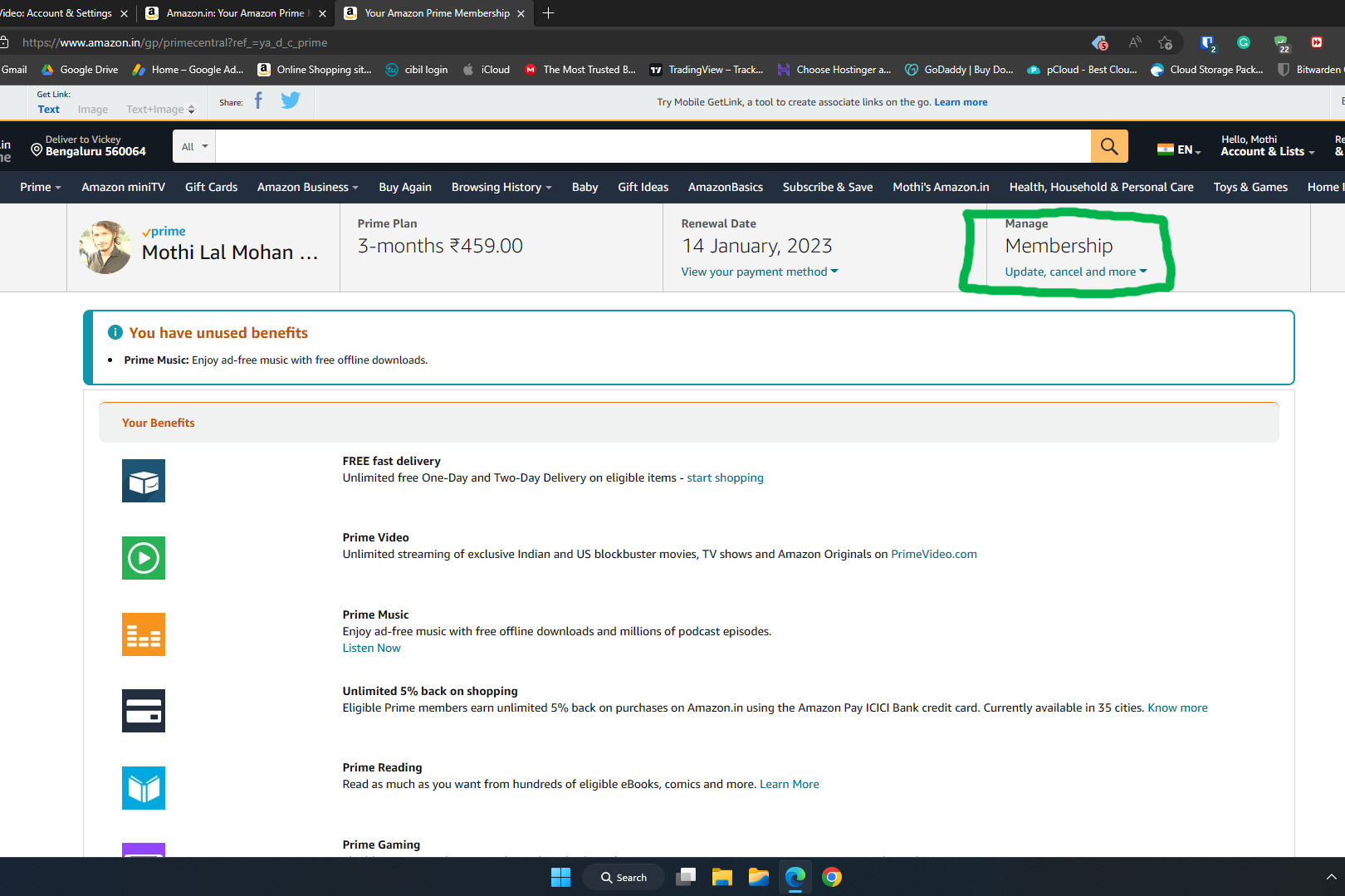Open Health, Household & Personal Care
This screenshot has width=1345, height=896.
tap(1102, 187)
